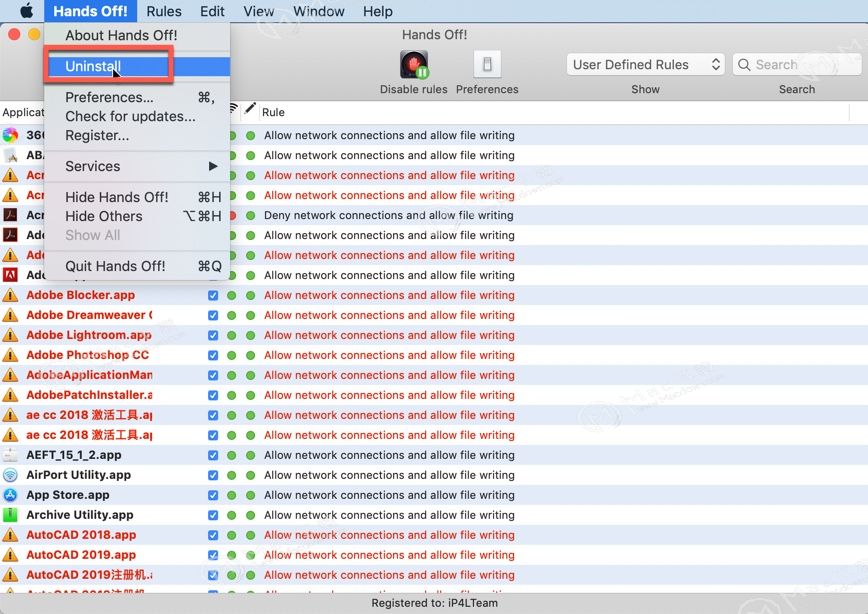Open Preferences… from the menu

(137, 97)
